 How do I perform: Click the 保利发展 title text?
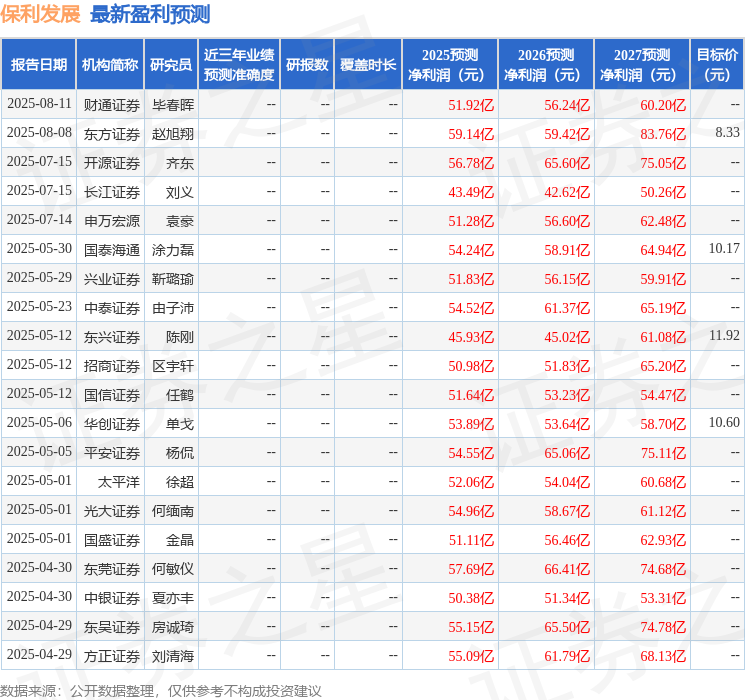40,14
